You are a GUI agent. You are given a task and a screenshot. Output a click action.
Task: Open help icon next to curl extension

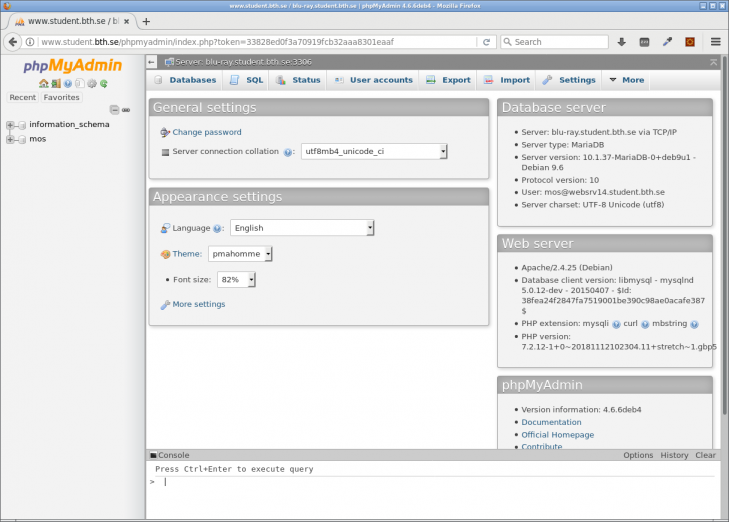(x=645, y=324)
